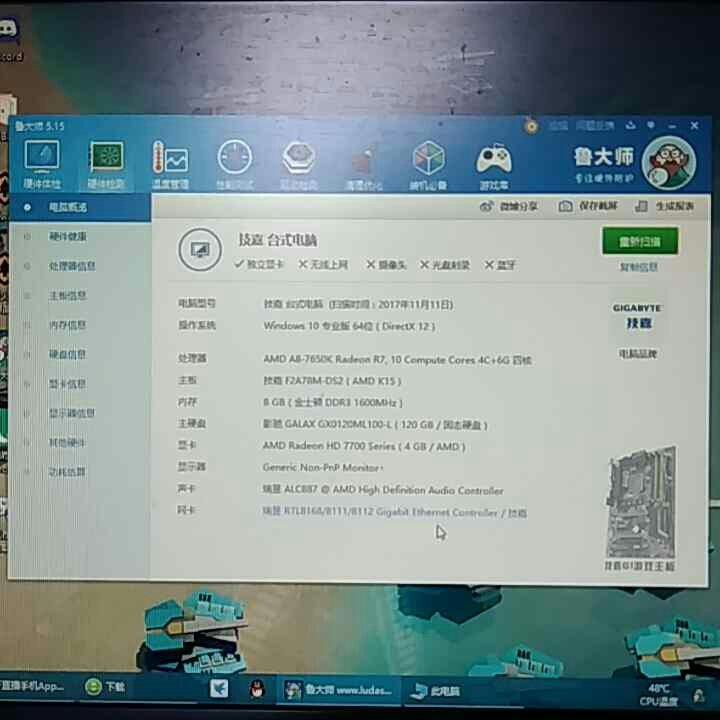Share via 微博分享
Viewport: 720px width, 720px height.
(509, 206)
